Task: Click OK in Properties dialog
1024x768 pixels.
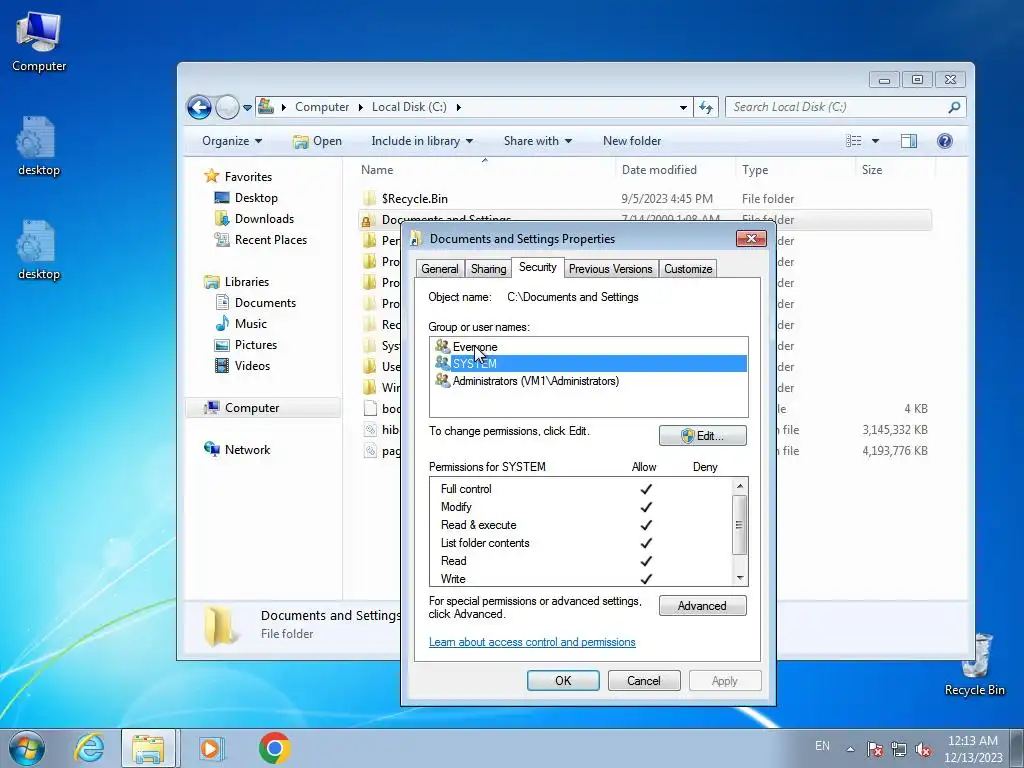Action: click(x=563, y=680)
